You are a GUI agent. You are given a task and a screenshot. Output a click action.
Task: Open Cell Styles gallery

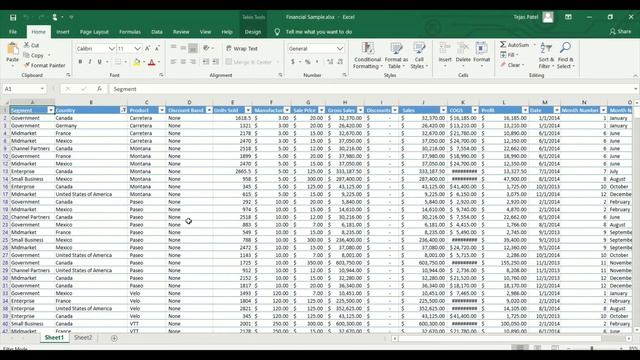[x=419, y=56]
